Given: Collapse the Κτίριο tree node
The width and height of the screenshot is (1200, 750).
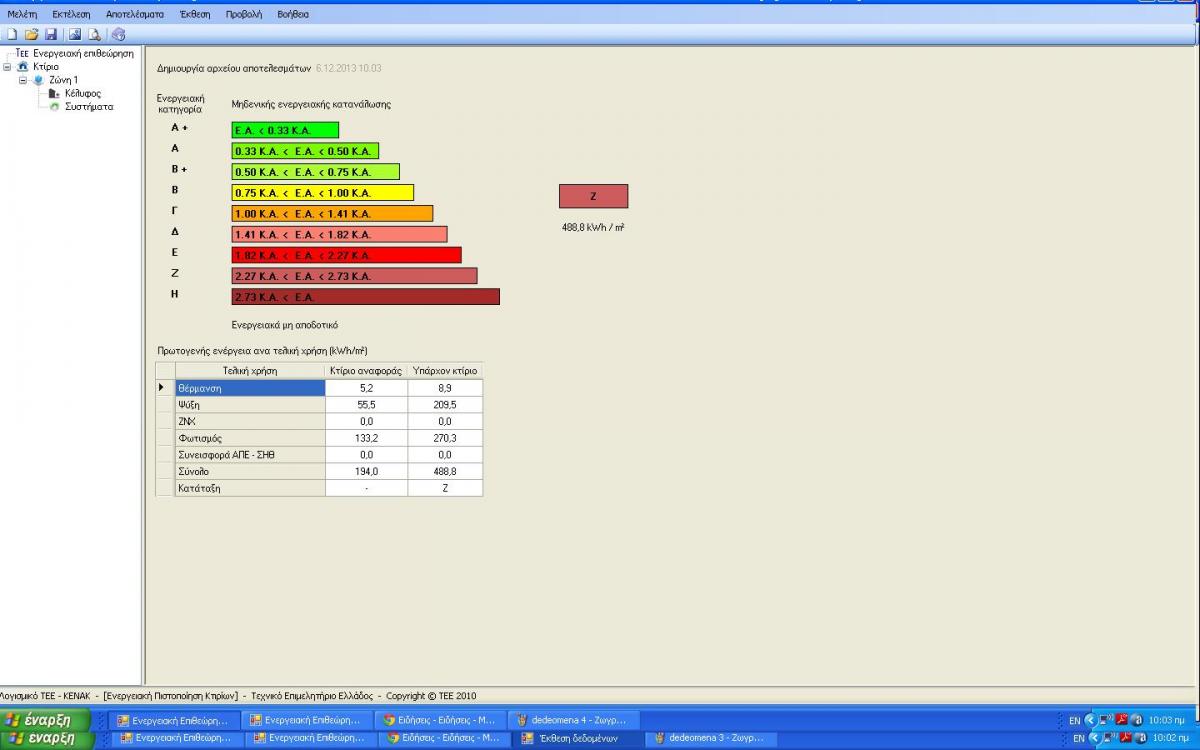Looking at the screenshot, I should (7, 67).
